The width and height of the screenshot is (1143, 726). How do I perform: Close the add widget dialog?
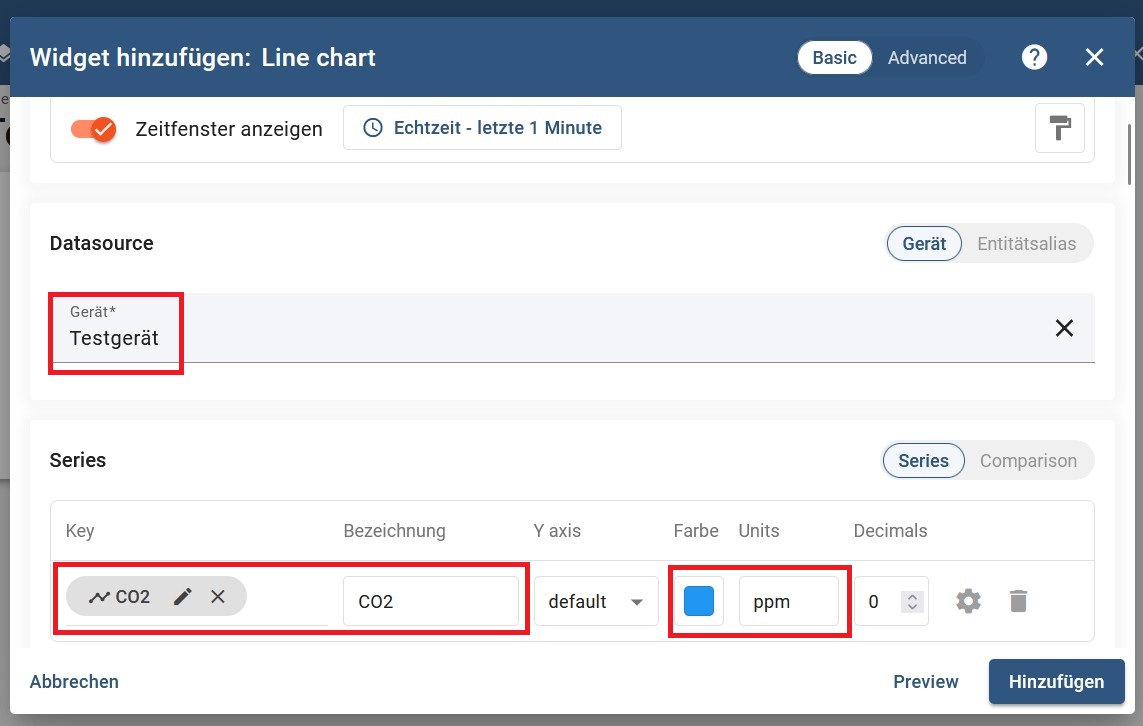1094,57
